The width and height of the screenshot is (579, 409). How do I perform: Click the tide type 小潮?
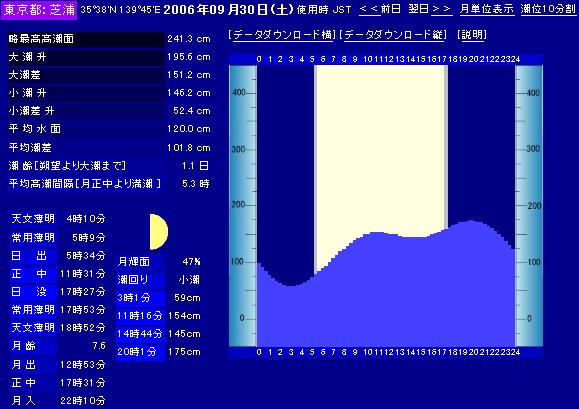(189, 280)
